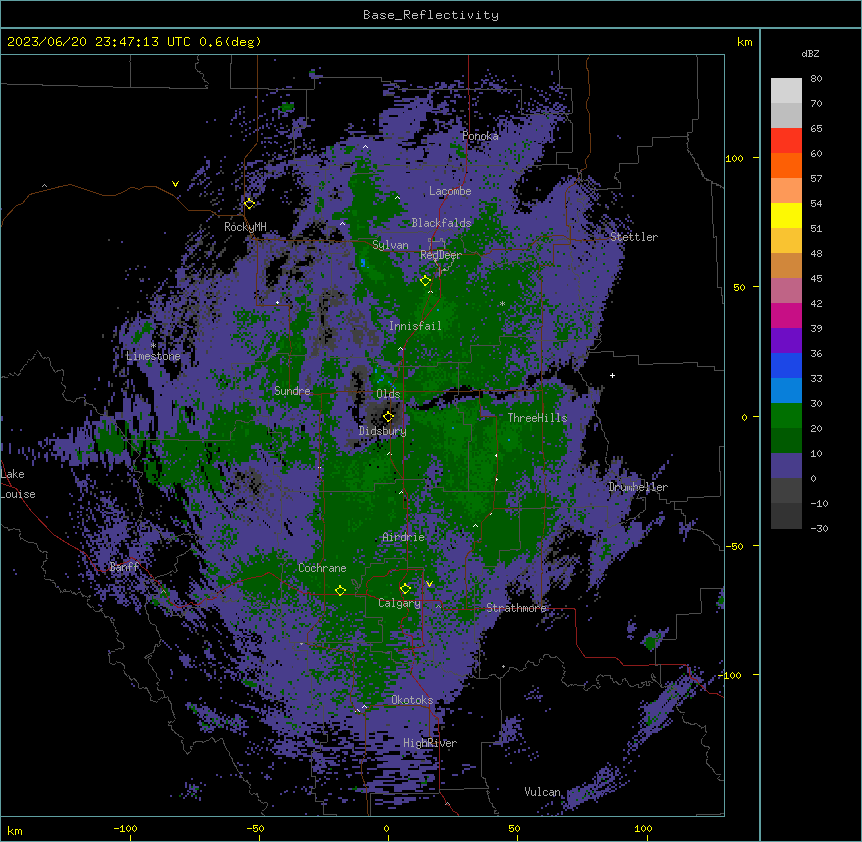Viewport: 862px width, 842px height.
Task: Click the white plus marker east of ThreeHills
Action: [612, 375]
